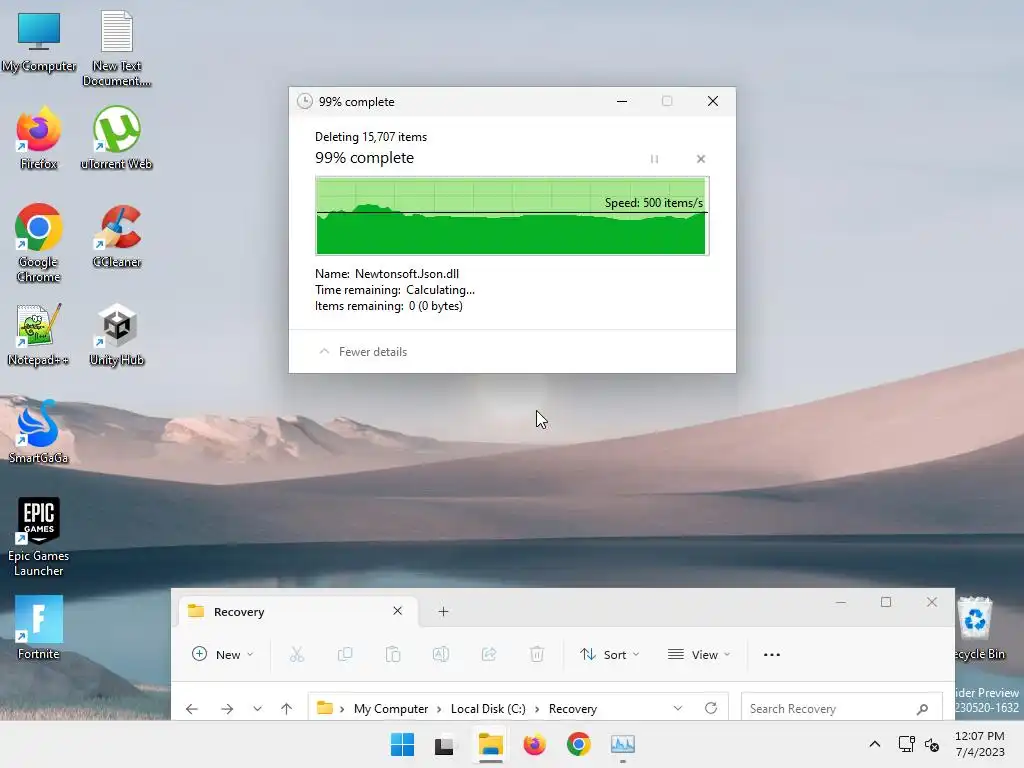Image resolution: width=1024 pixels, height=768 pixels.
Task: Collapse dialog with Fewer details
Action: (362, 351)
